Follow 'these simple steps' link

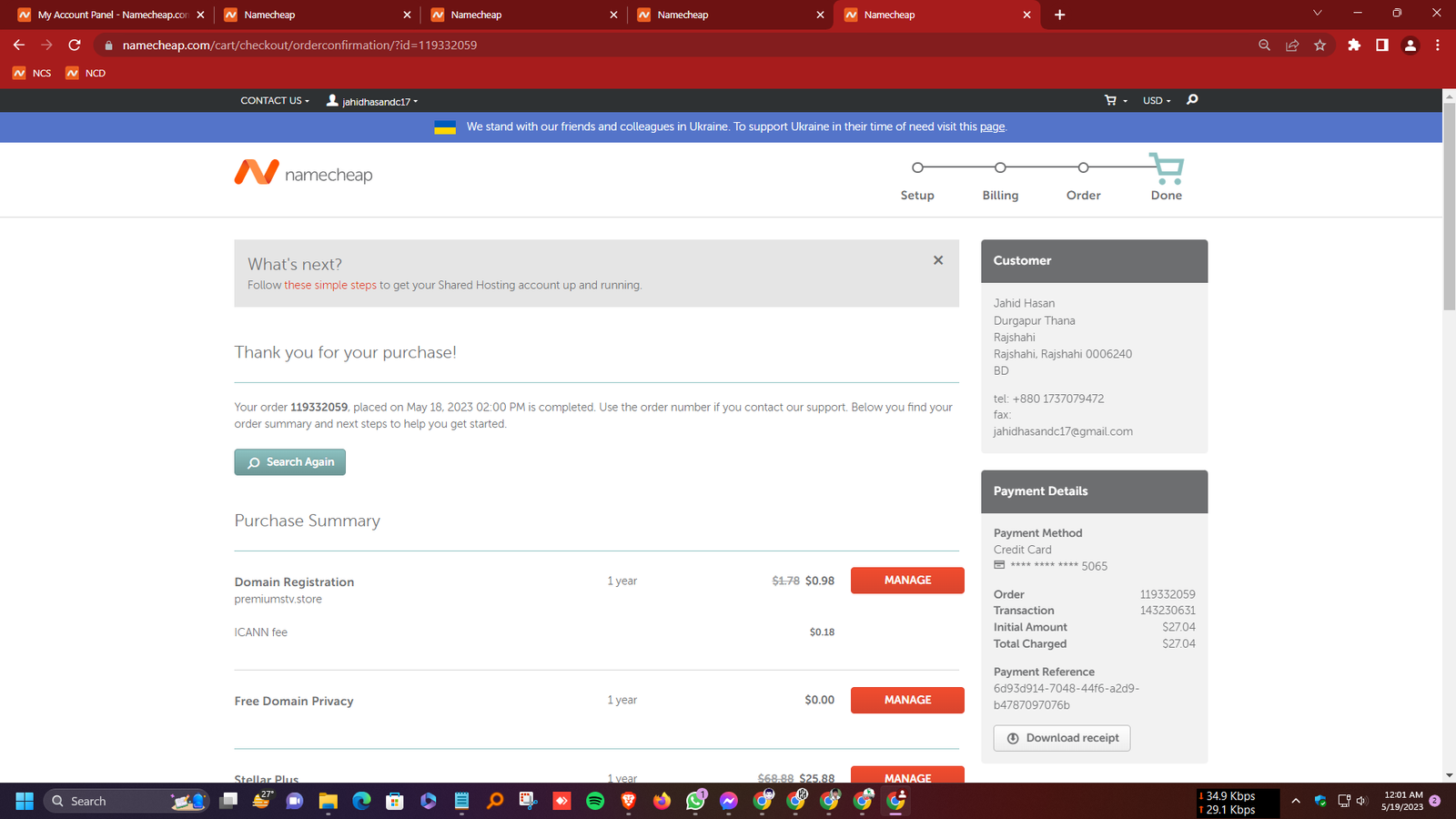(330, 285)
